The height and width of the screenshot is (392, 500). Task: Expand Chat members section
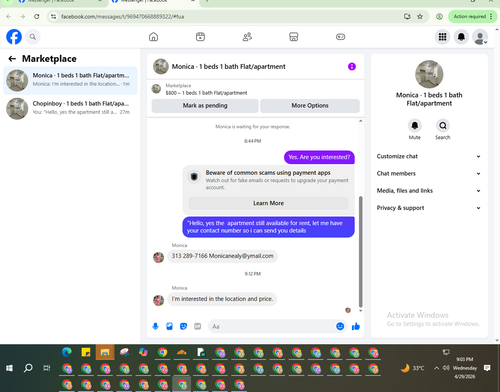click(429, 173)
